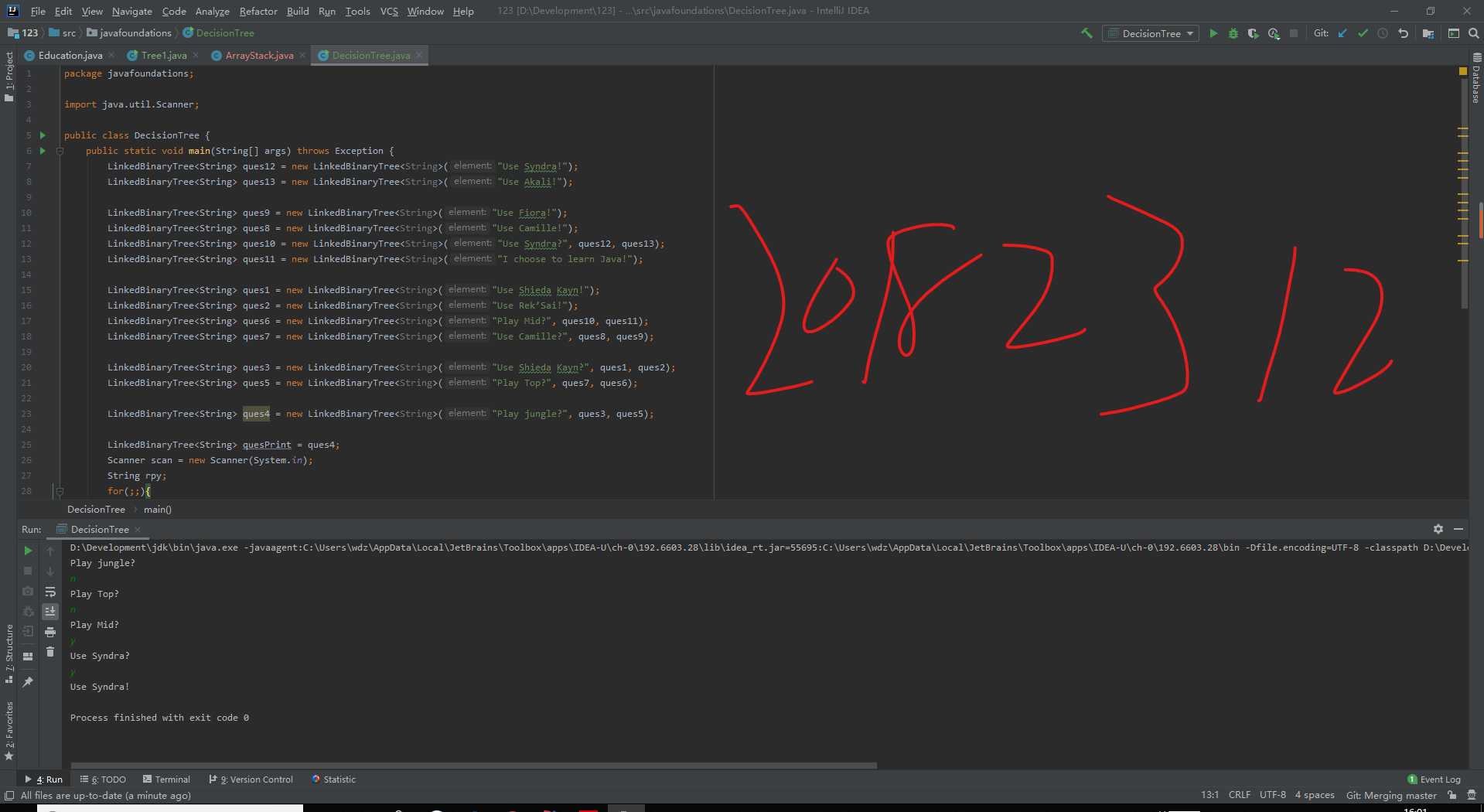Screen dimensions: 1484x812
Task: Open the TODO tool window
Action: click(x=103, y=780)
